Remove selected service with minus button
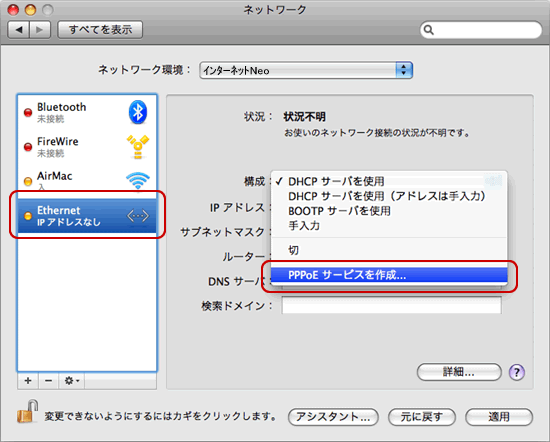 (48, 381)
